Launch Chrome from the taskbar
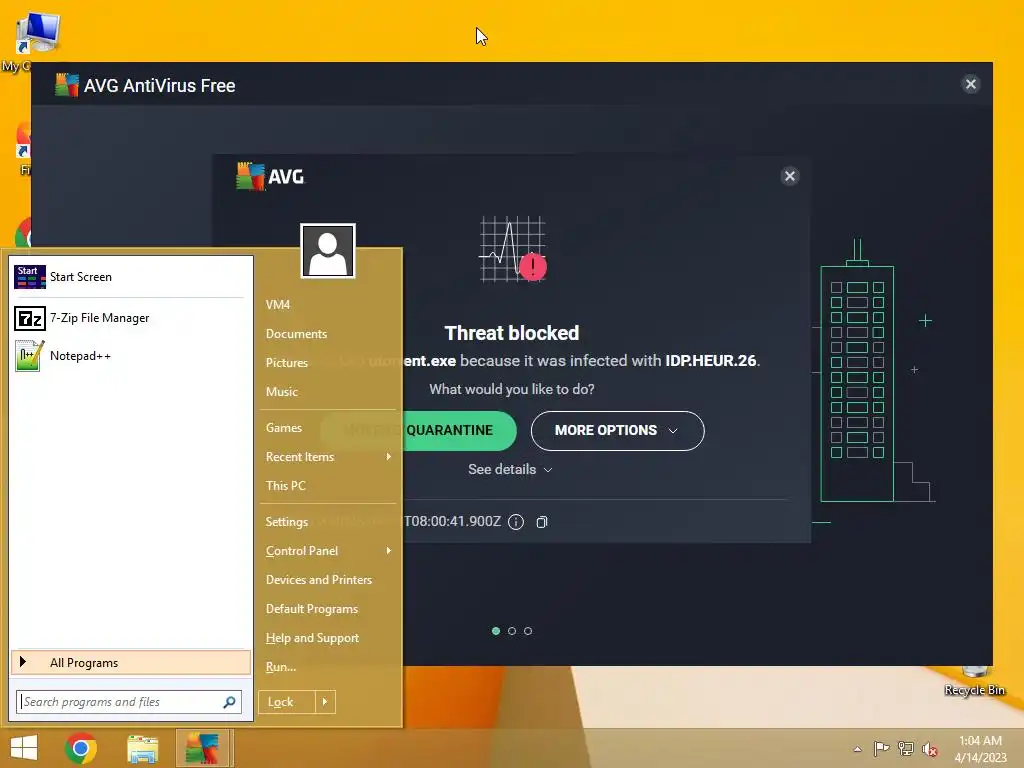The width and height of the screenshot is (1024, 768). [81, 748]
